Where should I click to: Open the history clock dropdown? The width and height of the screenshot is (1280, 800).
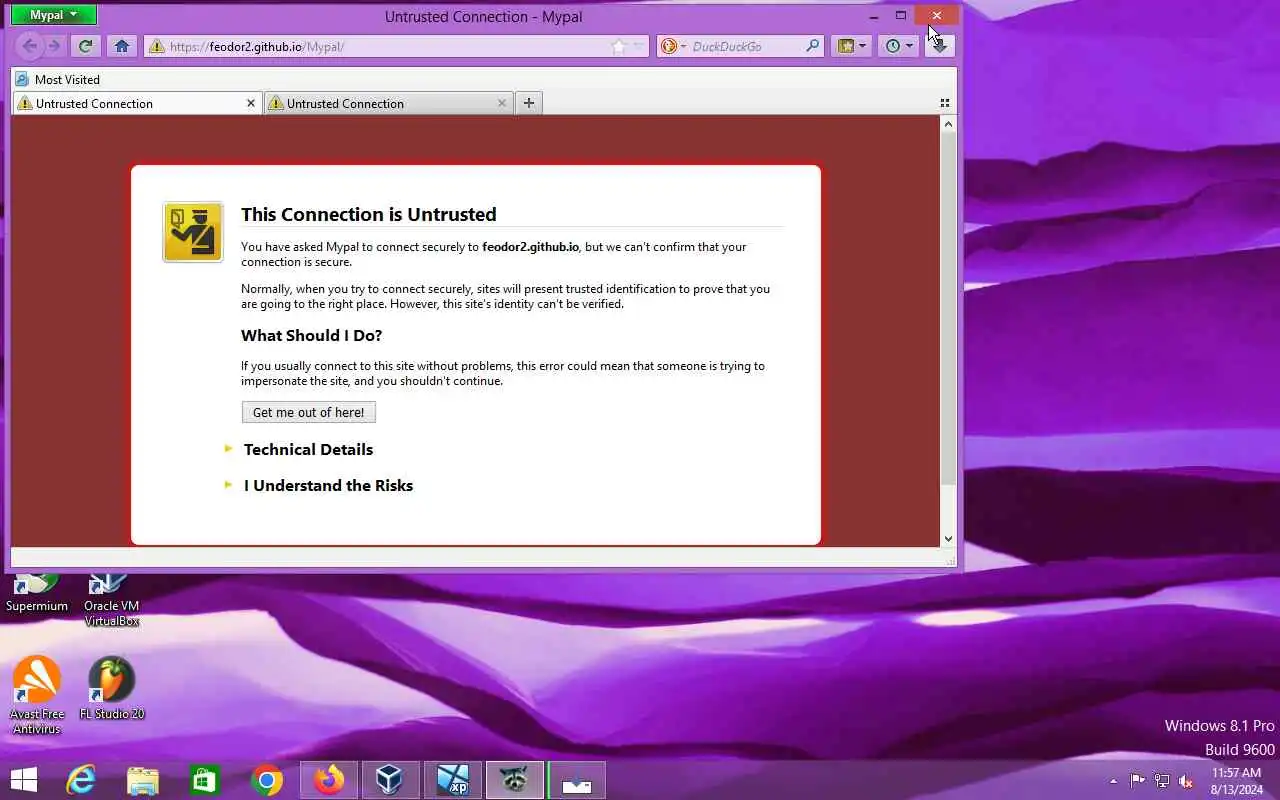point(897,46)
